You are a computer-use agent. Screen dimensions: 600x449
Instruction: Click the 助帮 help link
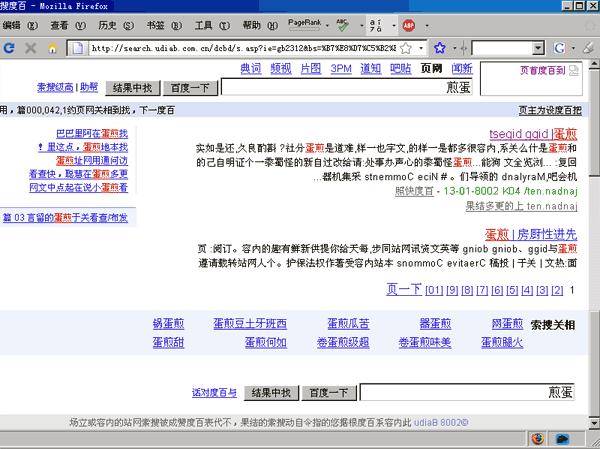click(89, 87)
